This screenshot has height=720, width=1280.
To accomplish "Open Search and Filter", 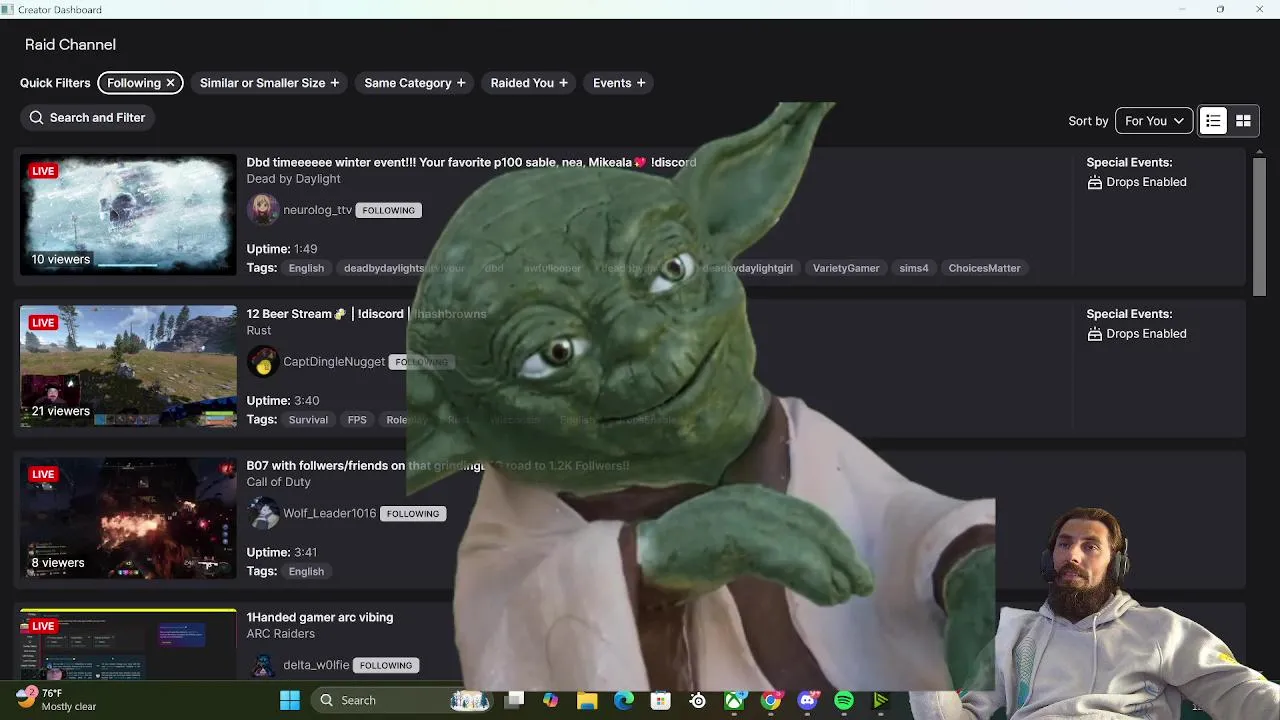I will coord(87,118).
